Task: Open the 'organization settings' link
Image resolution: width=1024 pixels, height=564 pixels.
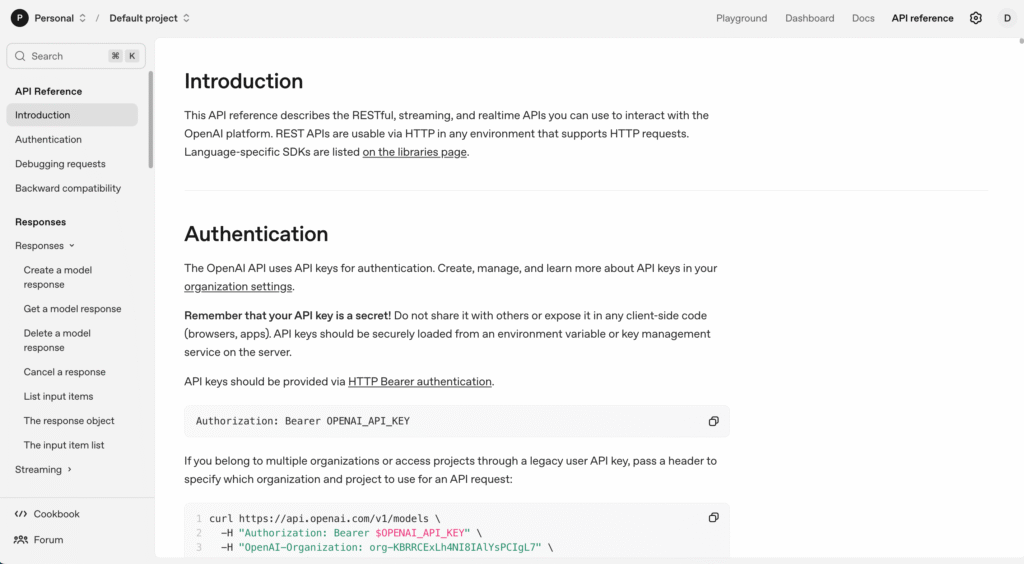Action: coord(238,286)
